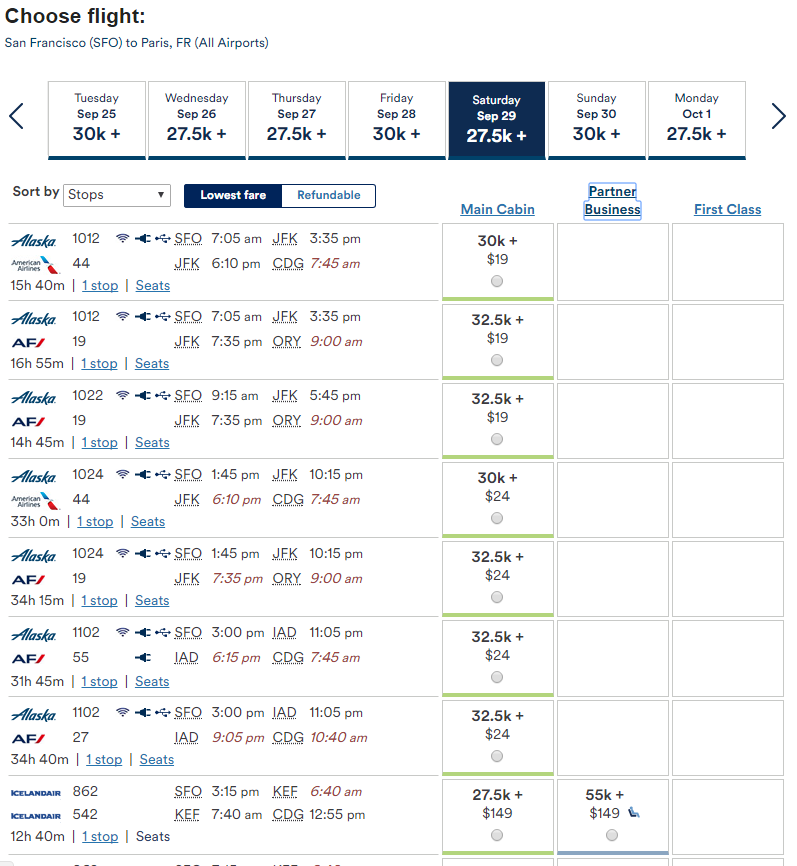Click power outlet icon on Air France flight 55
The image size is (797, 866).
143,657
